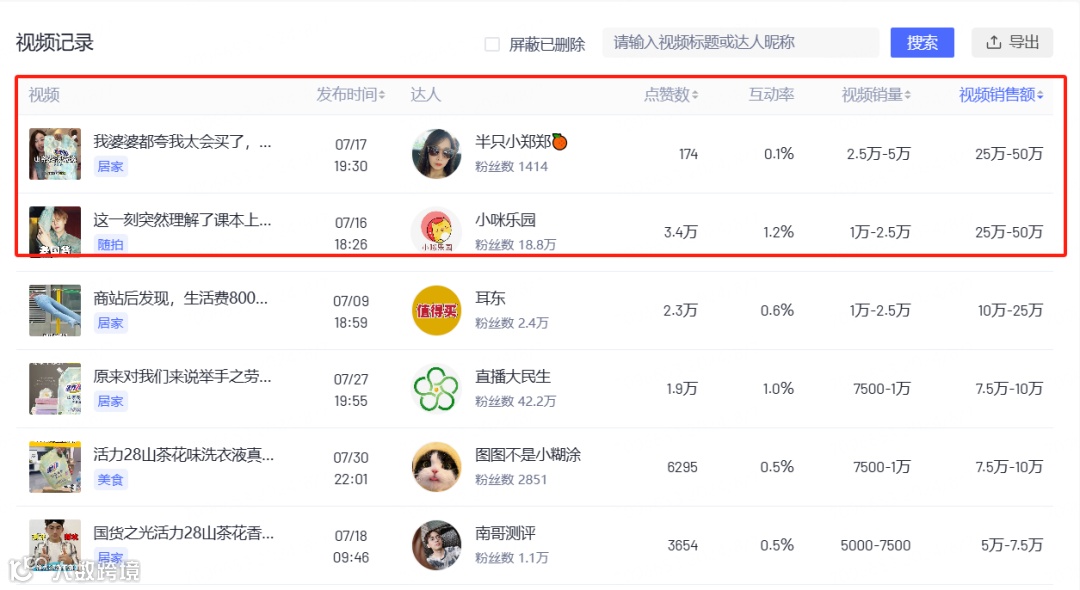This screenshot has width=1080, height=590.
Task: Click 半只小郑郑 creator avatar
Action: click(x=437, y=154)
